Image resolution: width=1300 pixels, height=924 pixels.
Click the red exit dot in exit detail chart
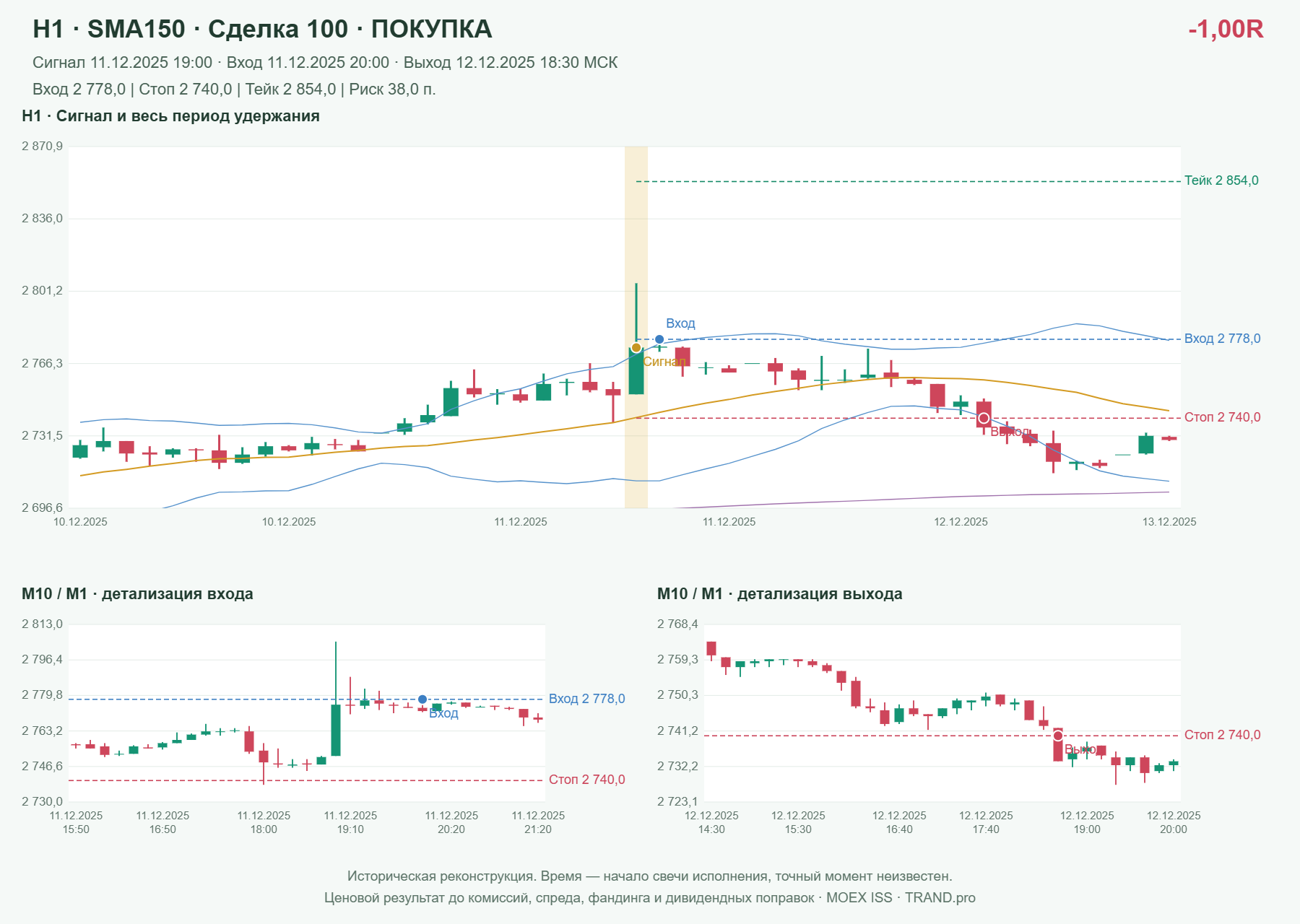(1058, 736)
